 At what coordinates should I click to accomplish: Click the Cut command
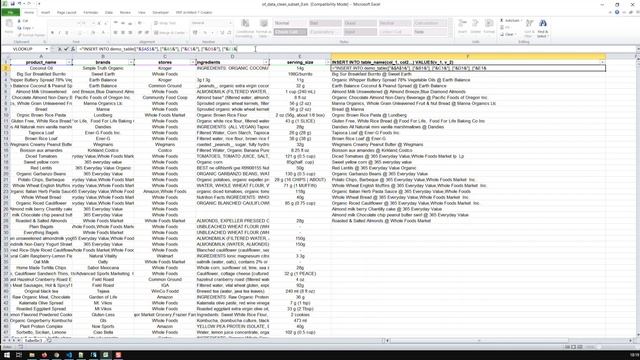click(23, 21)
